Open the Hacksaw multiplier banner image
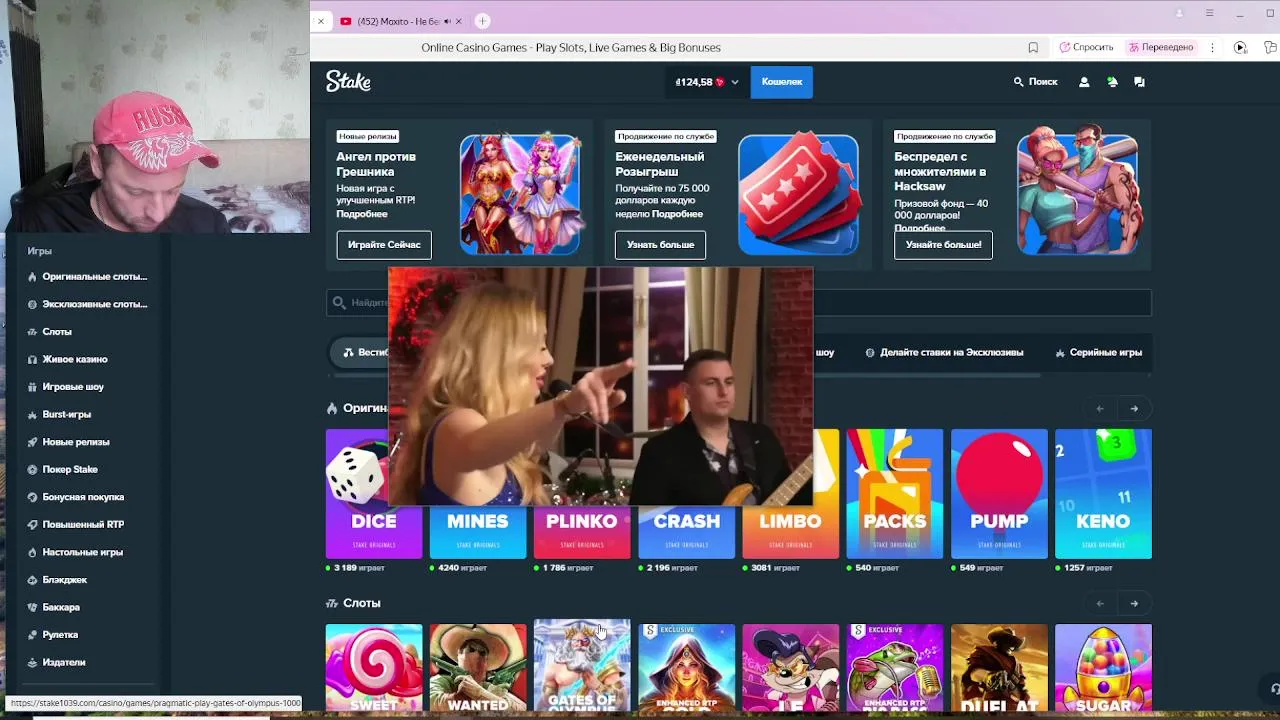1280x720 pixels. click(1077, 190)
